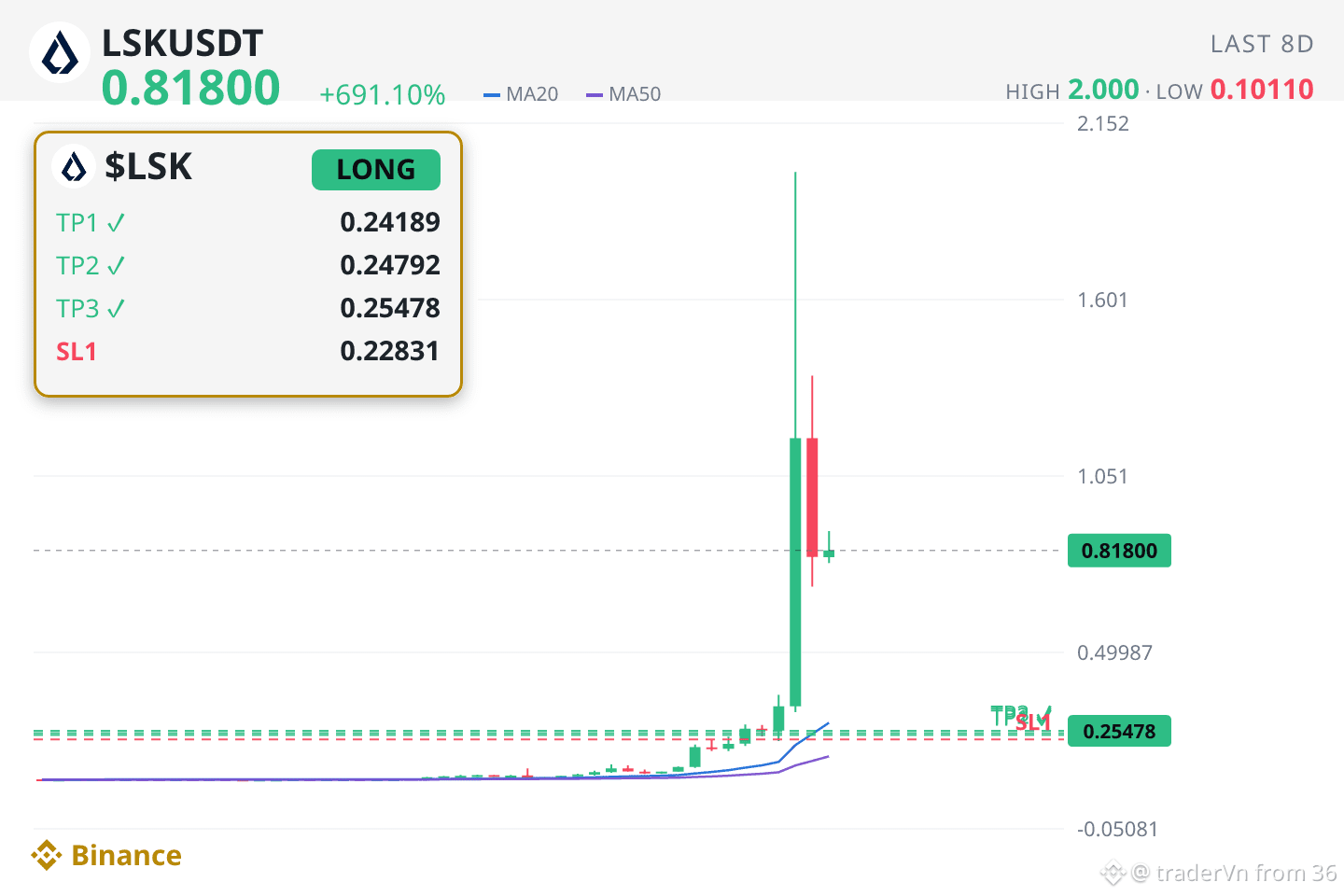This screenshot has height=896, width=1344.
Task: Click the TP1 checkmark
Action: pyautogui.click(x=116, y=223)
